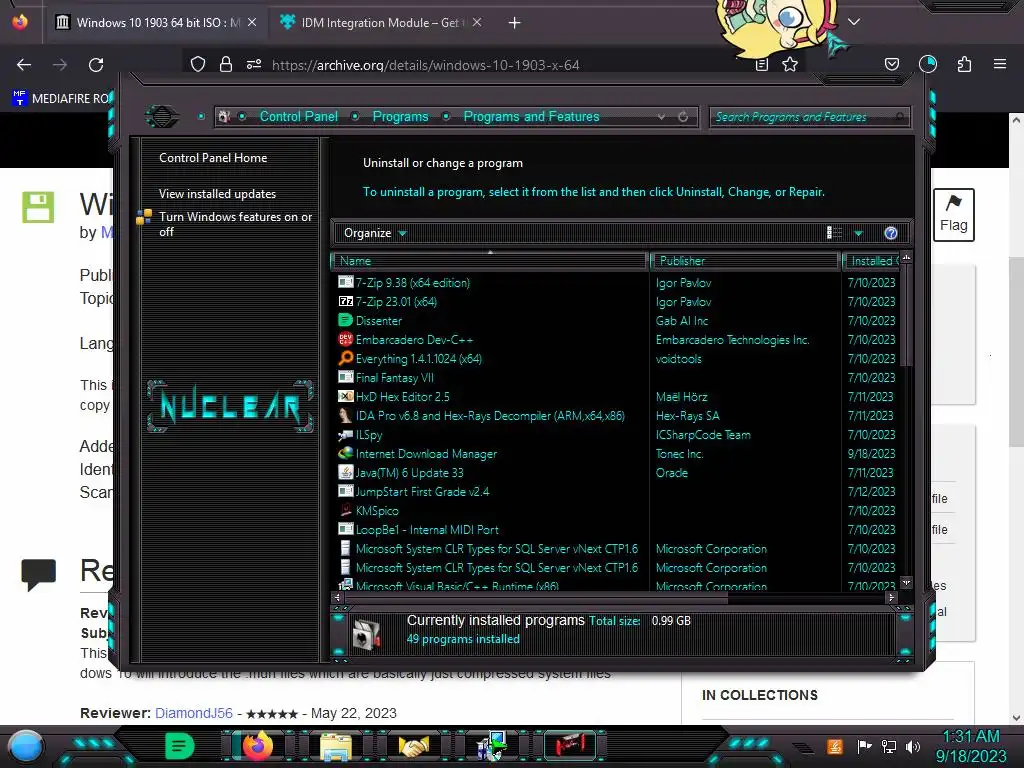Open the Firefox extensions puzzle icon
Image resolution: width=1024 pixels, height=768 pixels.
pyautogui.click(x=965, y=64)
